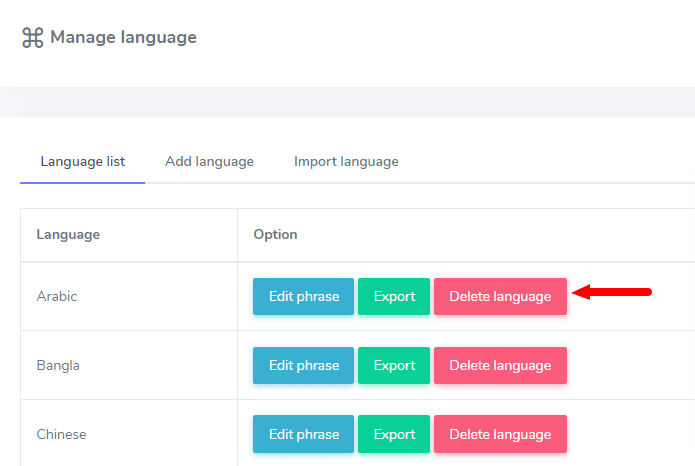This screenshot has width=695, height=466.
Task: Delete the Bangla language
Action: coord(500,365)
